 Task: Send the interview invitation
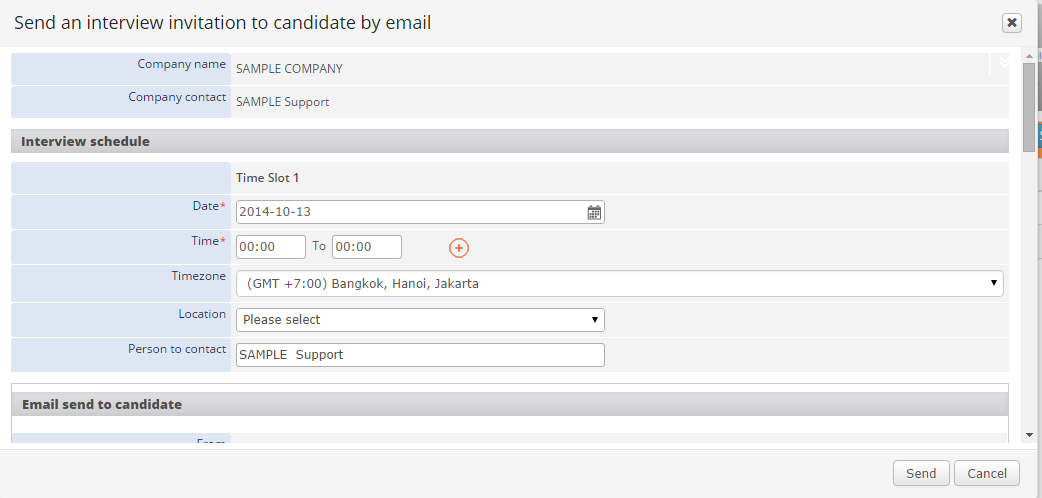(x=921, y=473)
